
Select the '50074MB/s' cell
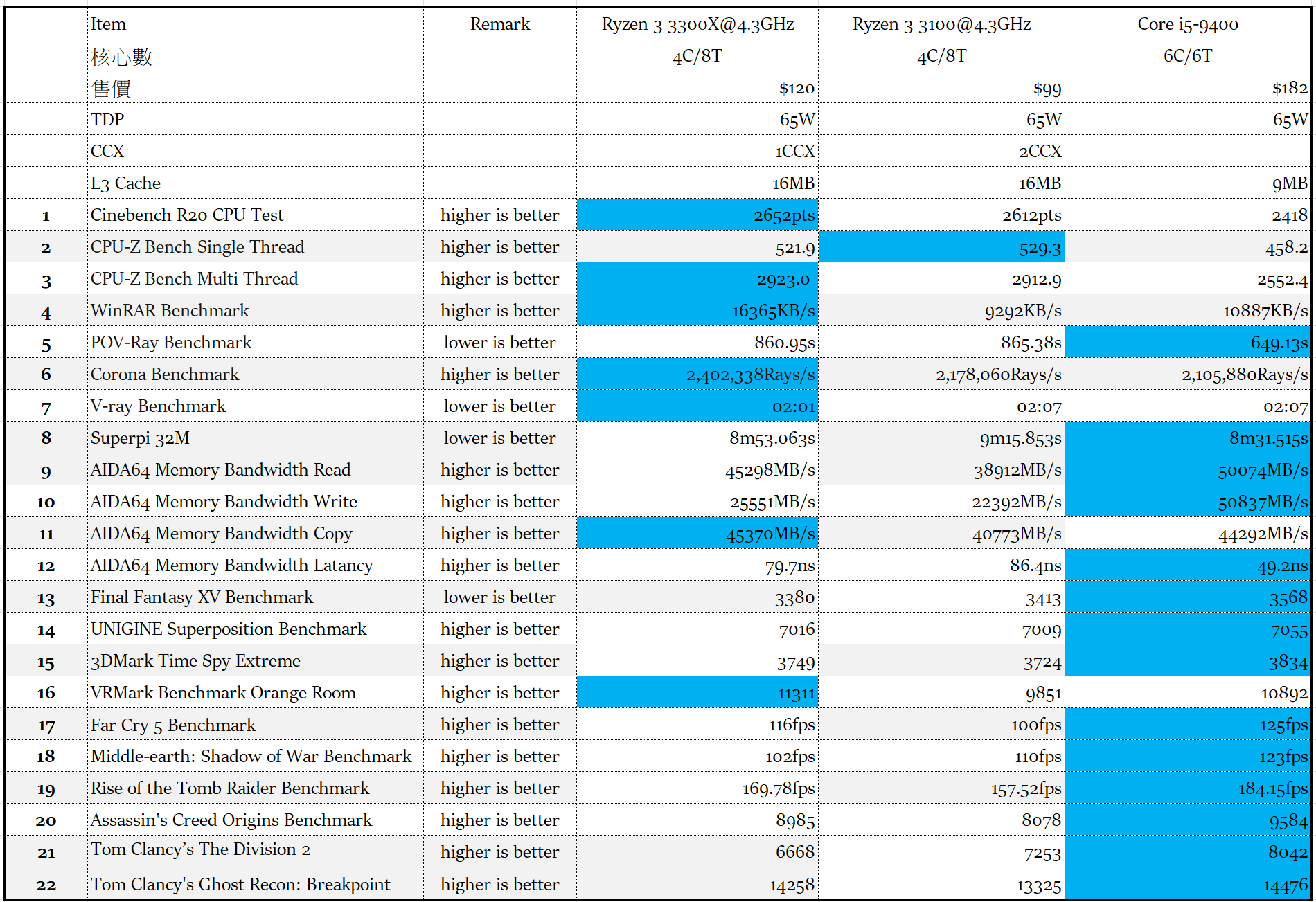pos(1188,469)
